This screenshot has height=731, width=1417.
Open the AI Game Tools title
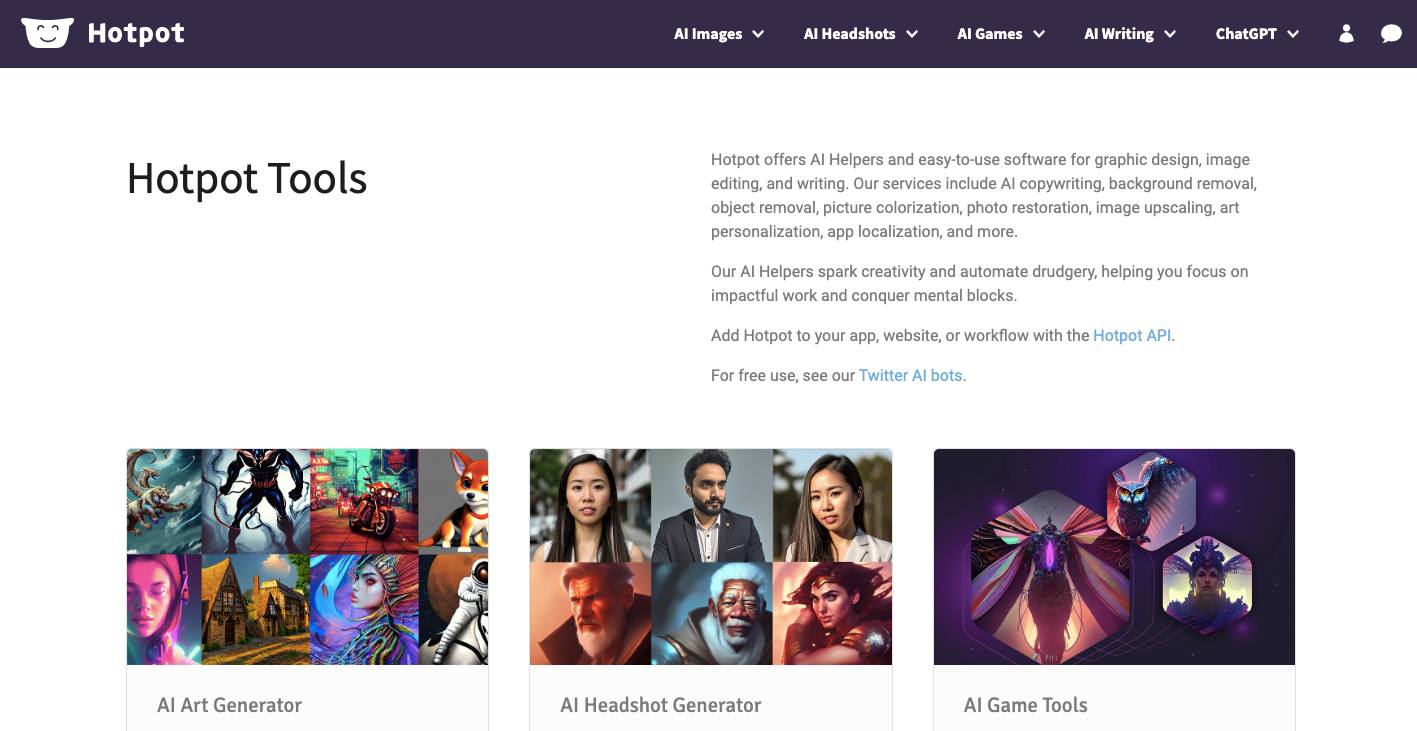click(1025, 705)
